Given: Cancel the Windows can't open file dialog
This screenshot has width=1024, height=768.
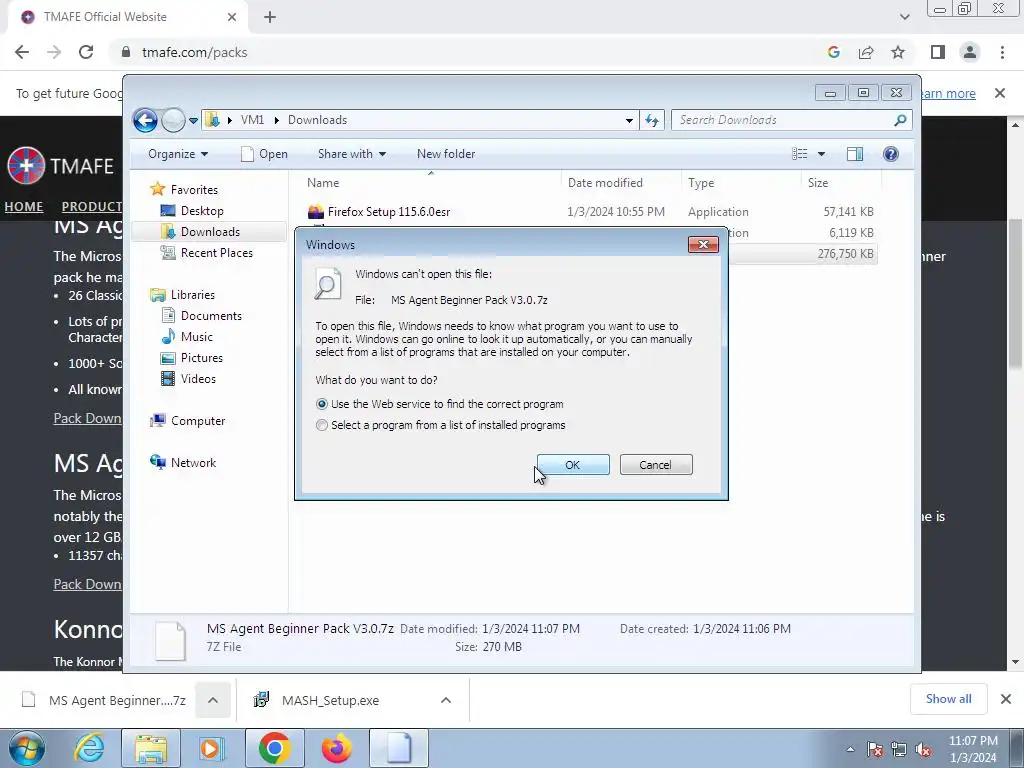Looking at the screenshot, I should (x=656, y=465).
